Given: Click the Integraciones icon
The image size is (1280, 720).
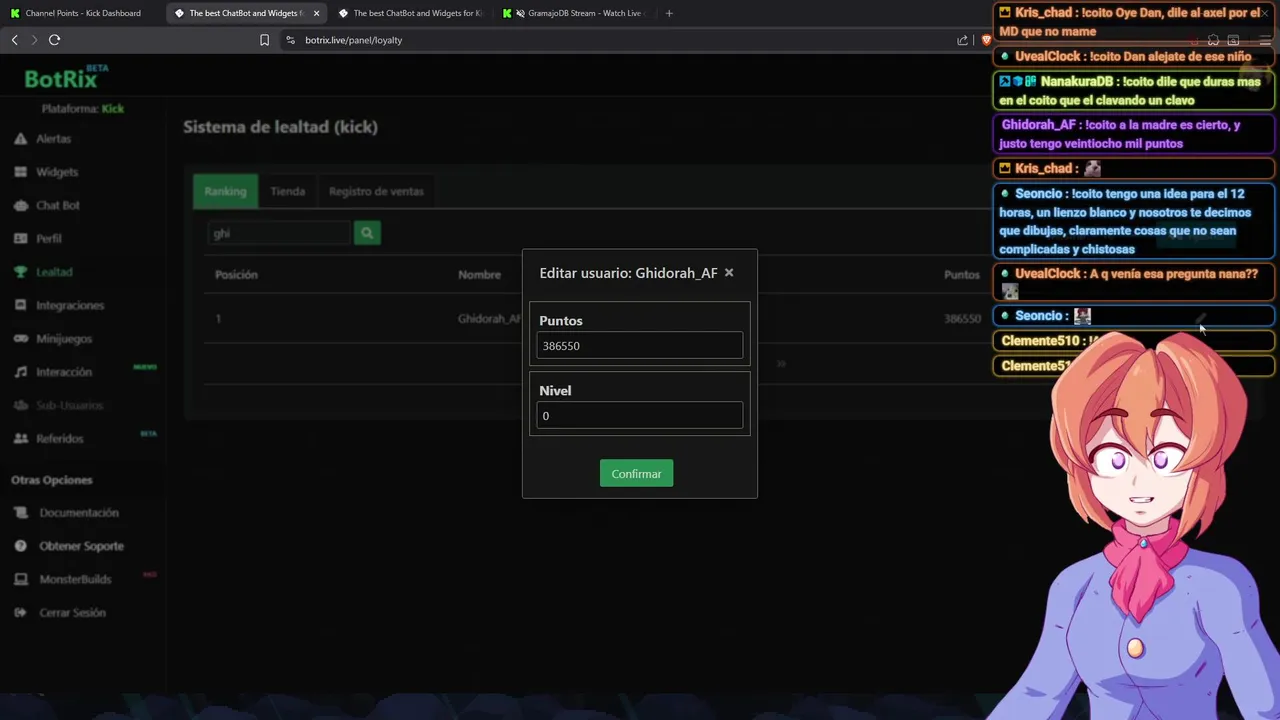Looking at the screenshot, I should click(20, 305).
